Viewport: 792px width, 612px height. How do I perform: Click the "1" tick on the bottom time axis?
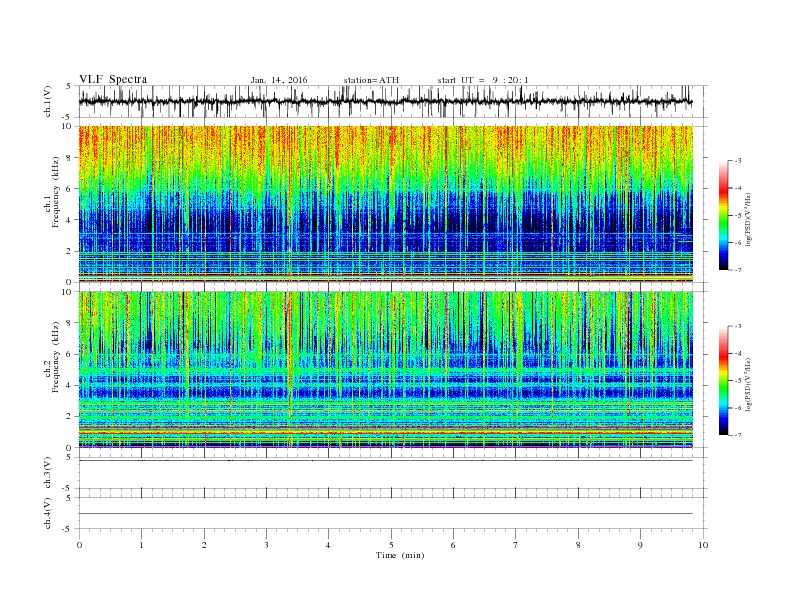tap(141, 545)
